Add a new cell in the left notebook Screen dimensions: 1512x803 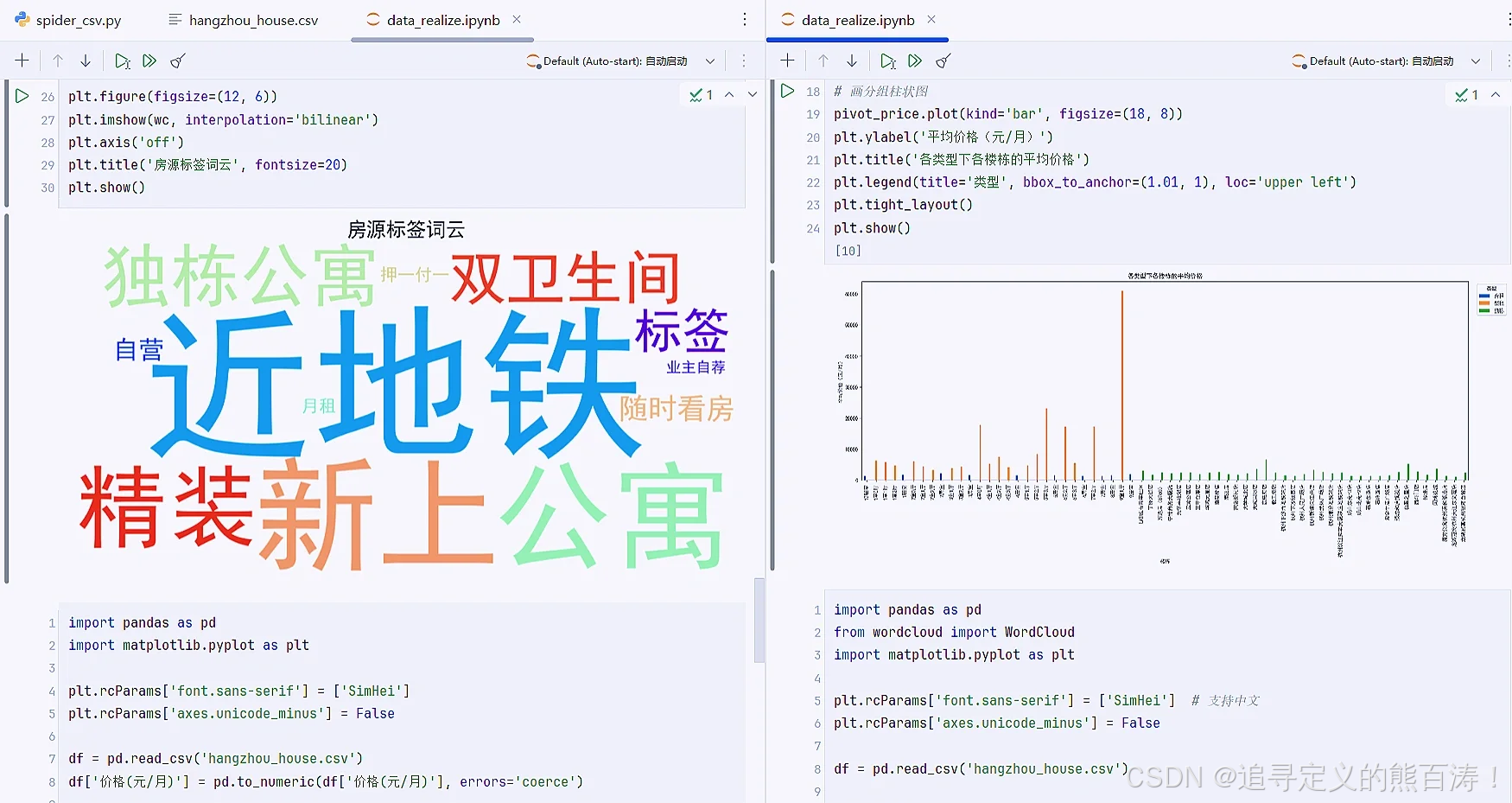[x=22, y=61]
